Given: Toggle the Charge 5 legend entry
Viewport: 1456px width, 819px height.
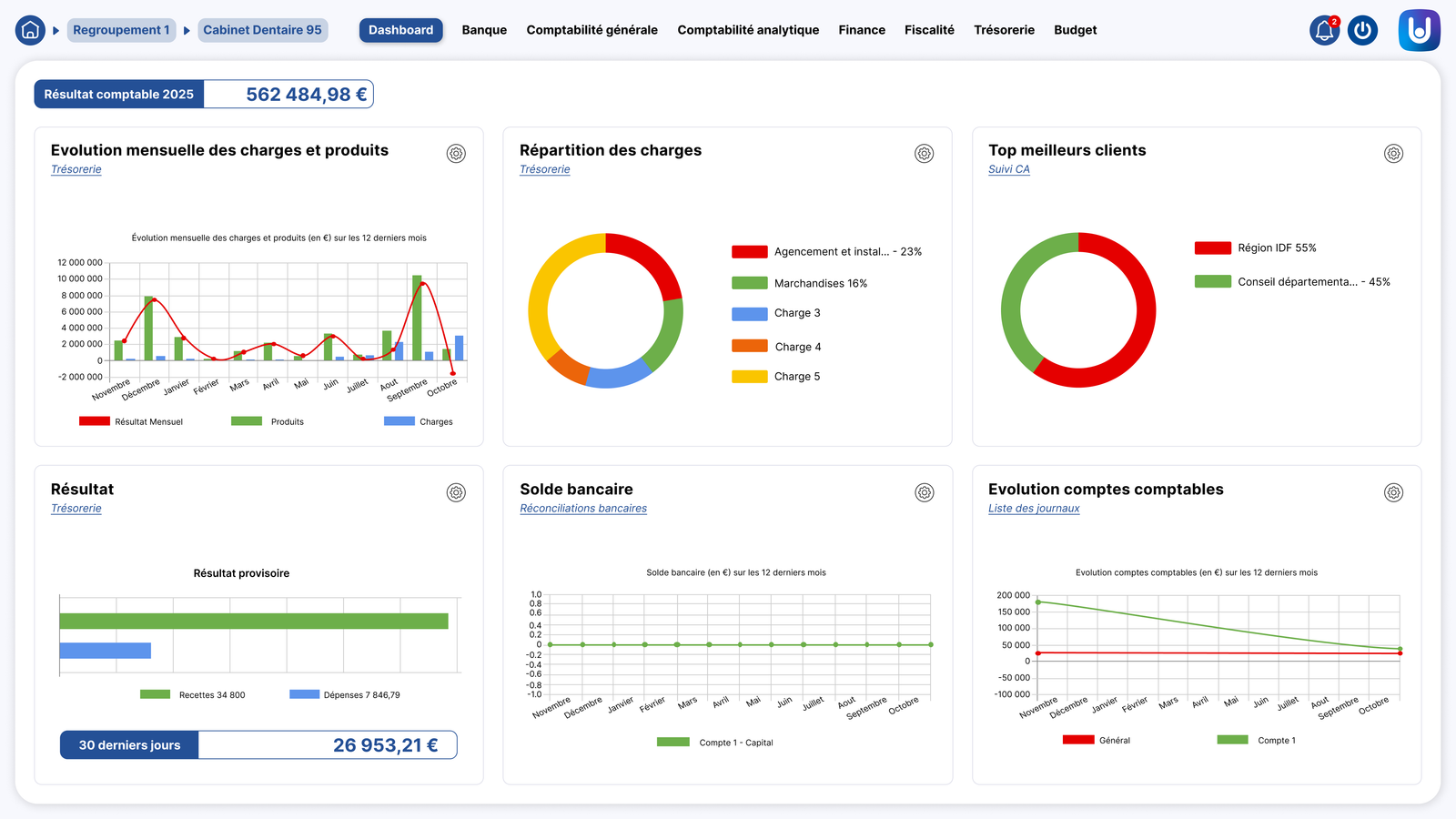Looking at the screenshot, I should pos(775,377).
